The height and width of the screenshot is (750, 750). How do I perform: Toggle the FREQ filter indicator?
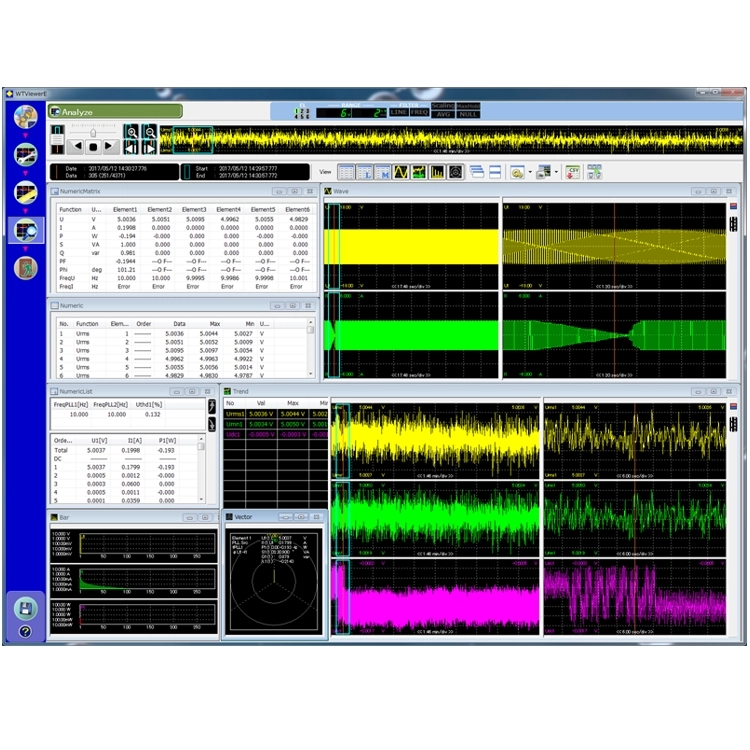pos(419,112)
